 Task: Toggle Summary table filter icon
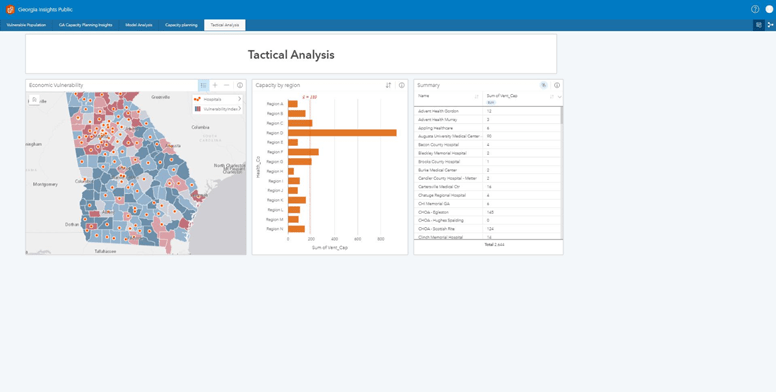click(543, 85)
